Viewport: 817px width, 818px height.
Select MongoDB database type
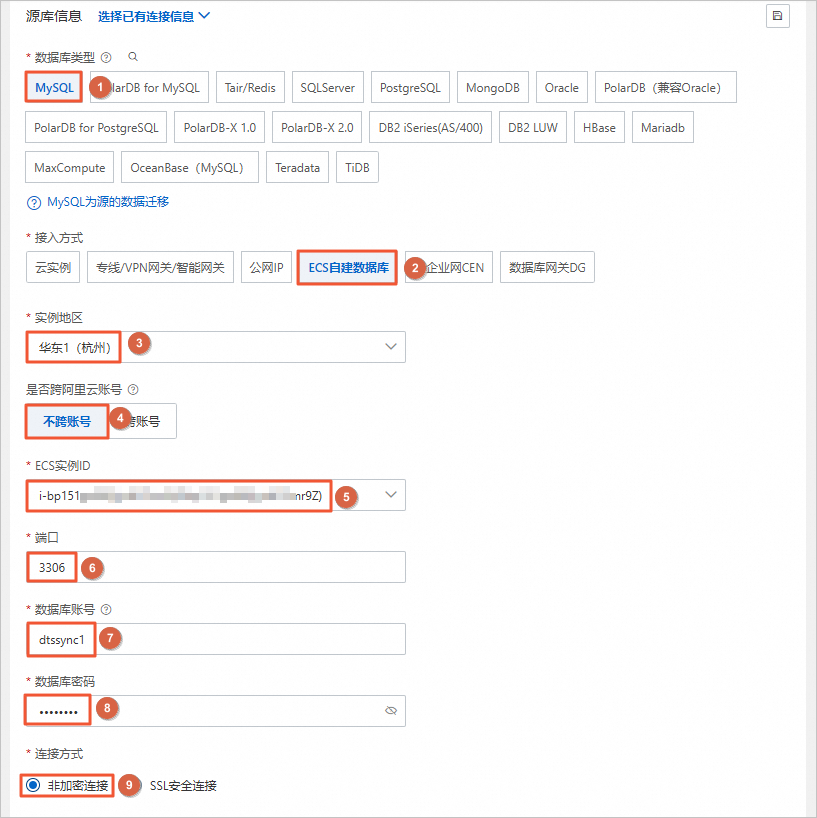click(x=493, y=87)
